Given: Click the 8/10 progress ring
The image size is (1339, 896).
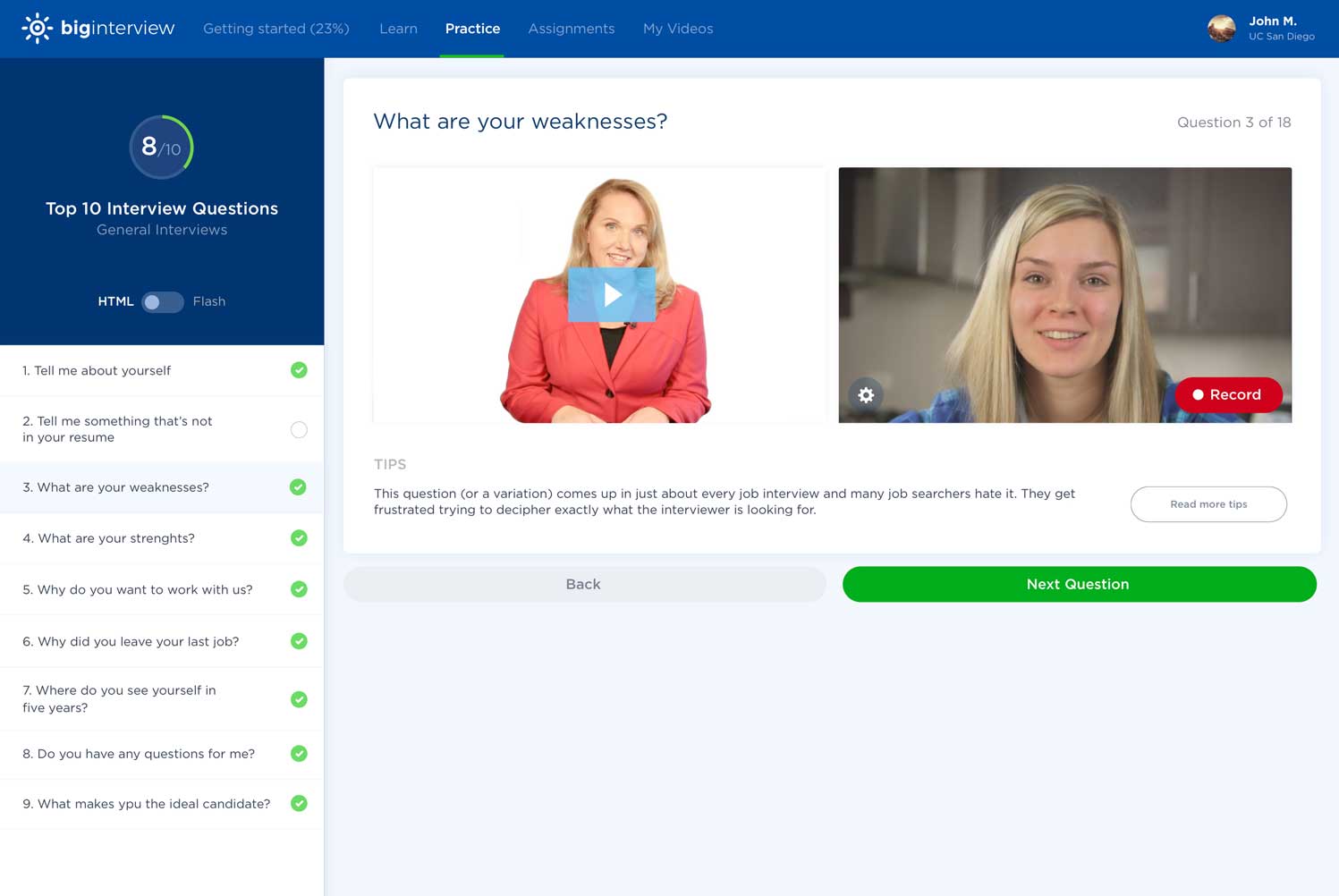Looking at the screenshot, I should 161,146.
